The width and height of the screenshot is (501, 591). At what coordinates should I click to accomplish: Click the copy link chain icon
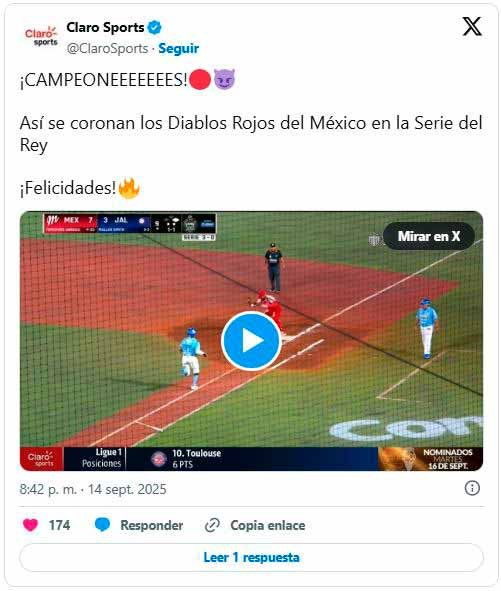point(212,525)
